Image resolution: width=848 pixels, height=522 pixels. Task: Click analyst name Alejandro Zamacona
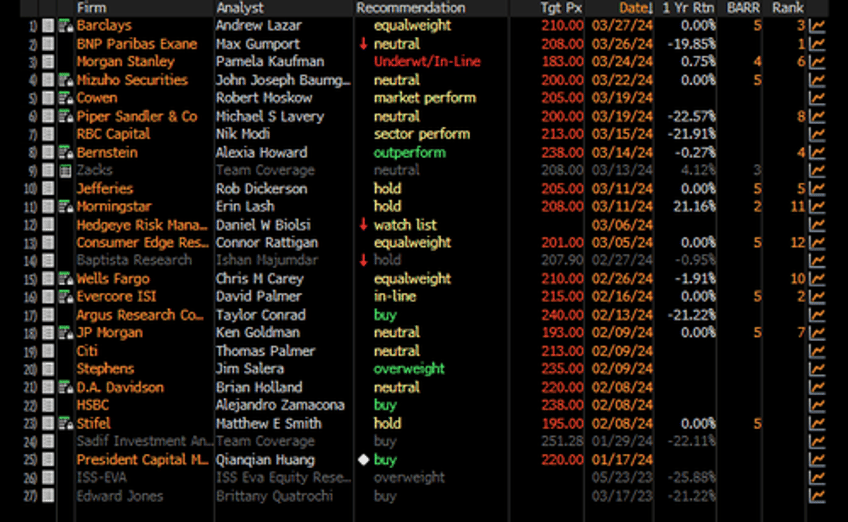pyautogui.click(x=280, y=405)
